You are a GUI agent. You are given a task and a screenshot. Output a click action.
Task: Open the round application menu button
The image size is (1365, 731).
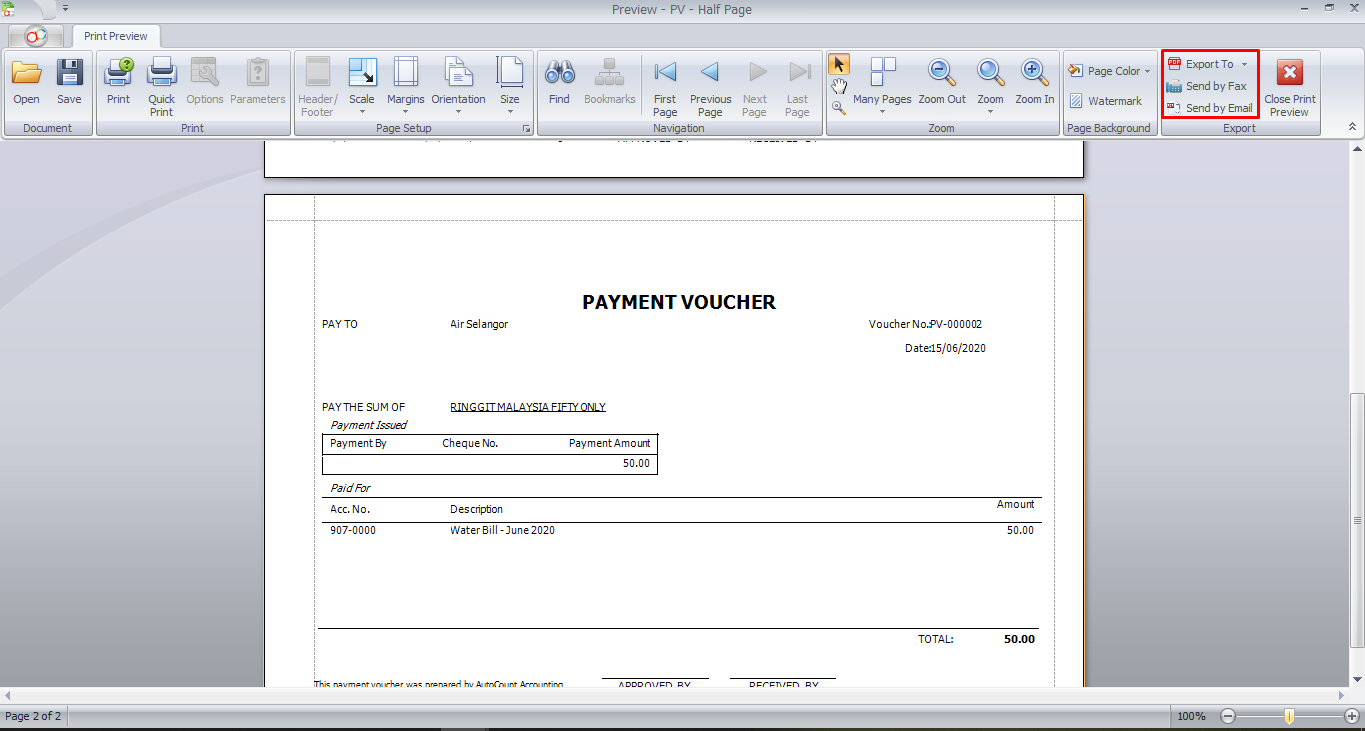click(37, 36)
